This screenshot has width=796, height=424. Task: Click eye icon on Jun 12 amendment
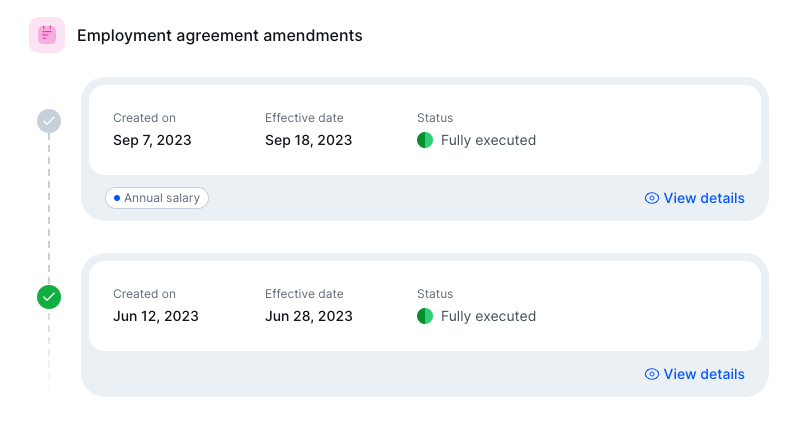click(652, 374)
